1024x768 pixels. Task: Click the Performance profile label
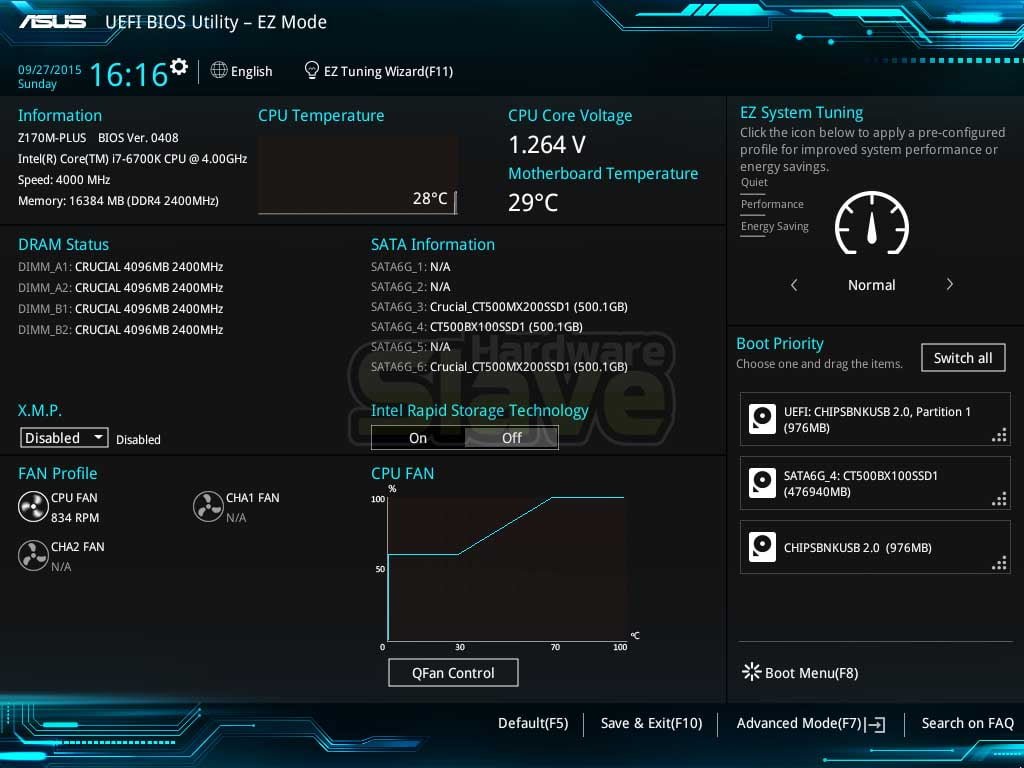[x=772, y=204]
